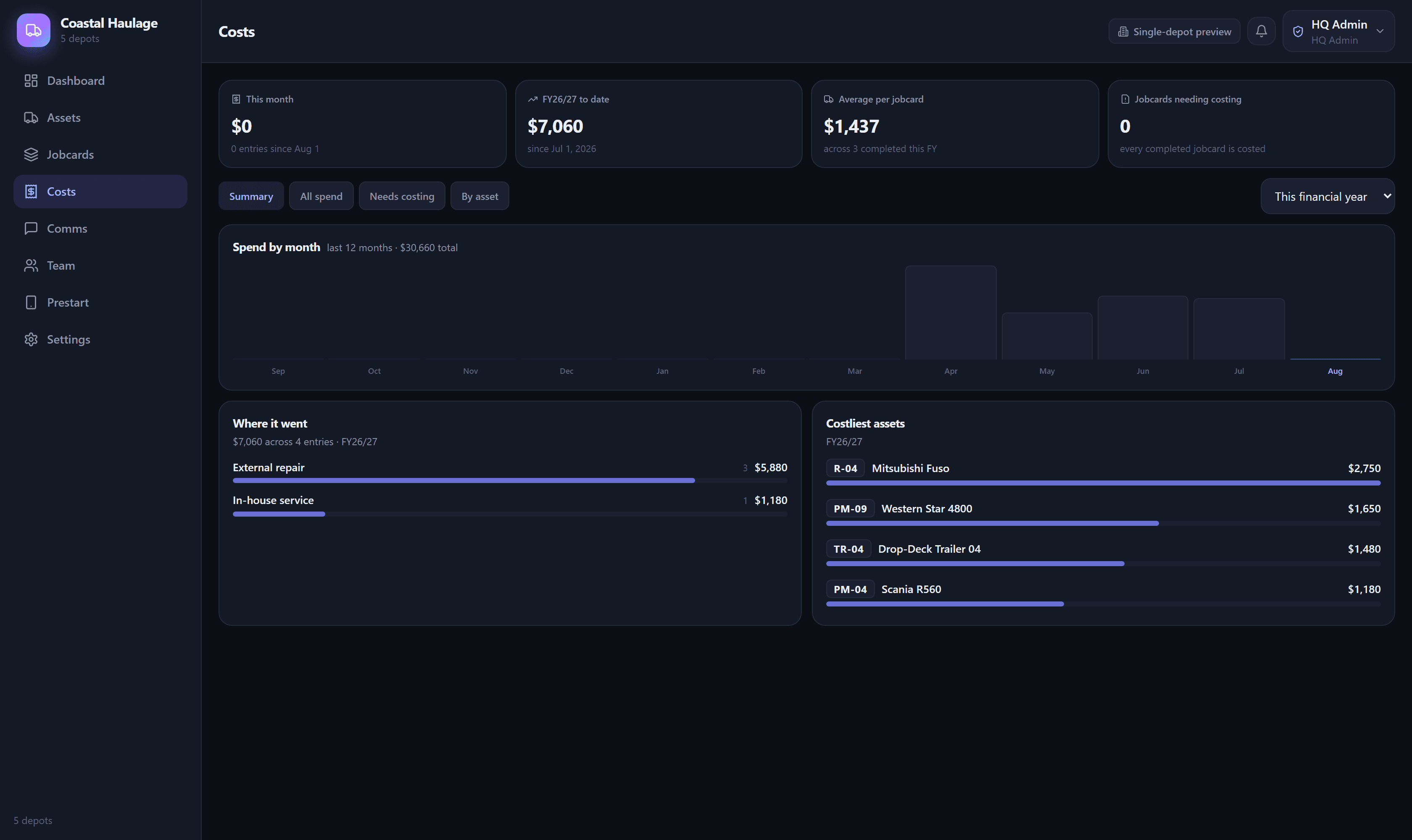Click the Spend by month heading
Screen dimensions: 1412x840
[x=277, y=247]
